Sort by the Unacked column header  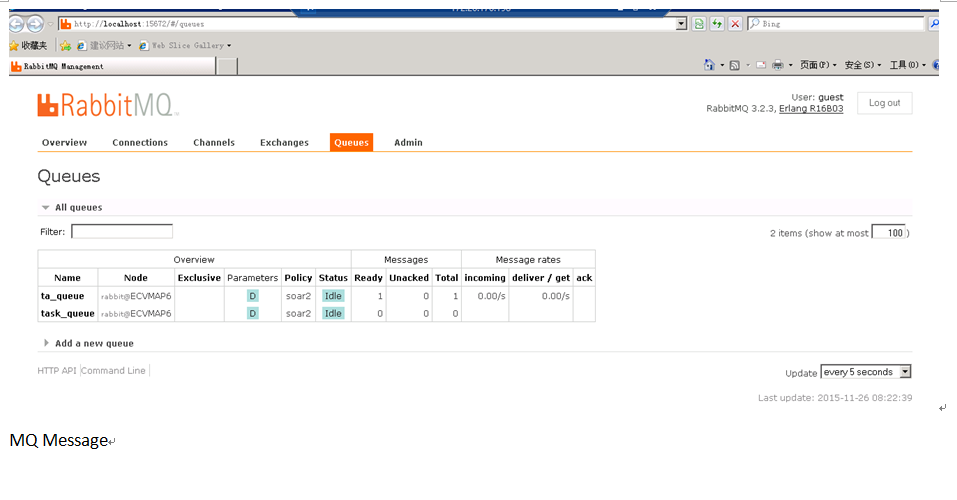click(409, 278)
